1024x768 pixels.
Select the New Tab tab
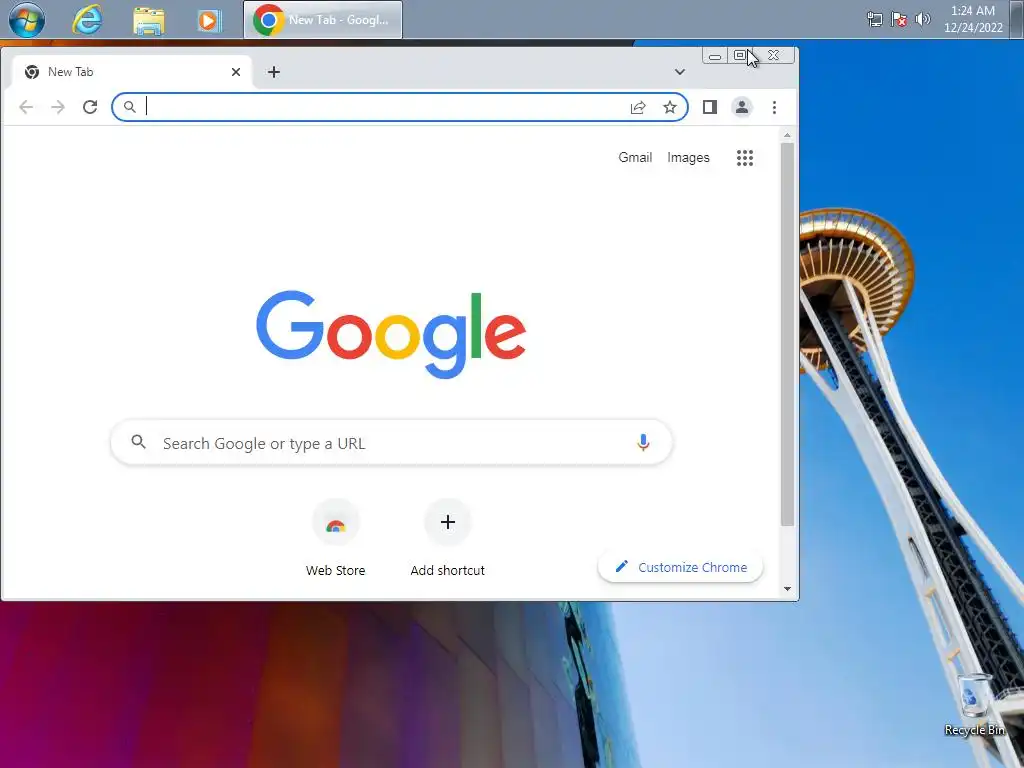click(131, 72)
